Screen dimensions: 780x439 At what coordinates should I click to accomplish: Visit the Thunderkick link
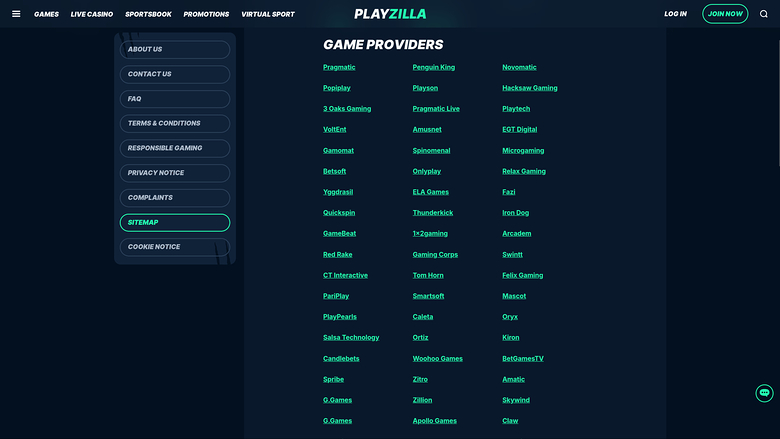(x=432, y=213)
